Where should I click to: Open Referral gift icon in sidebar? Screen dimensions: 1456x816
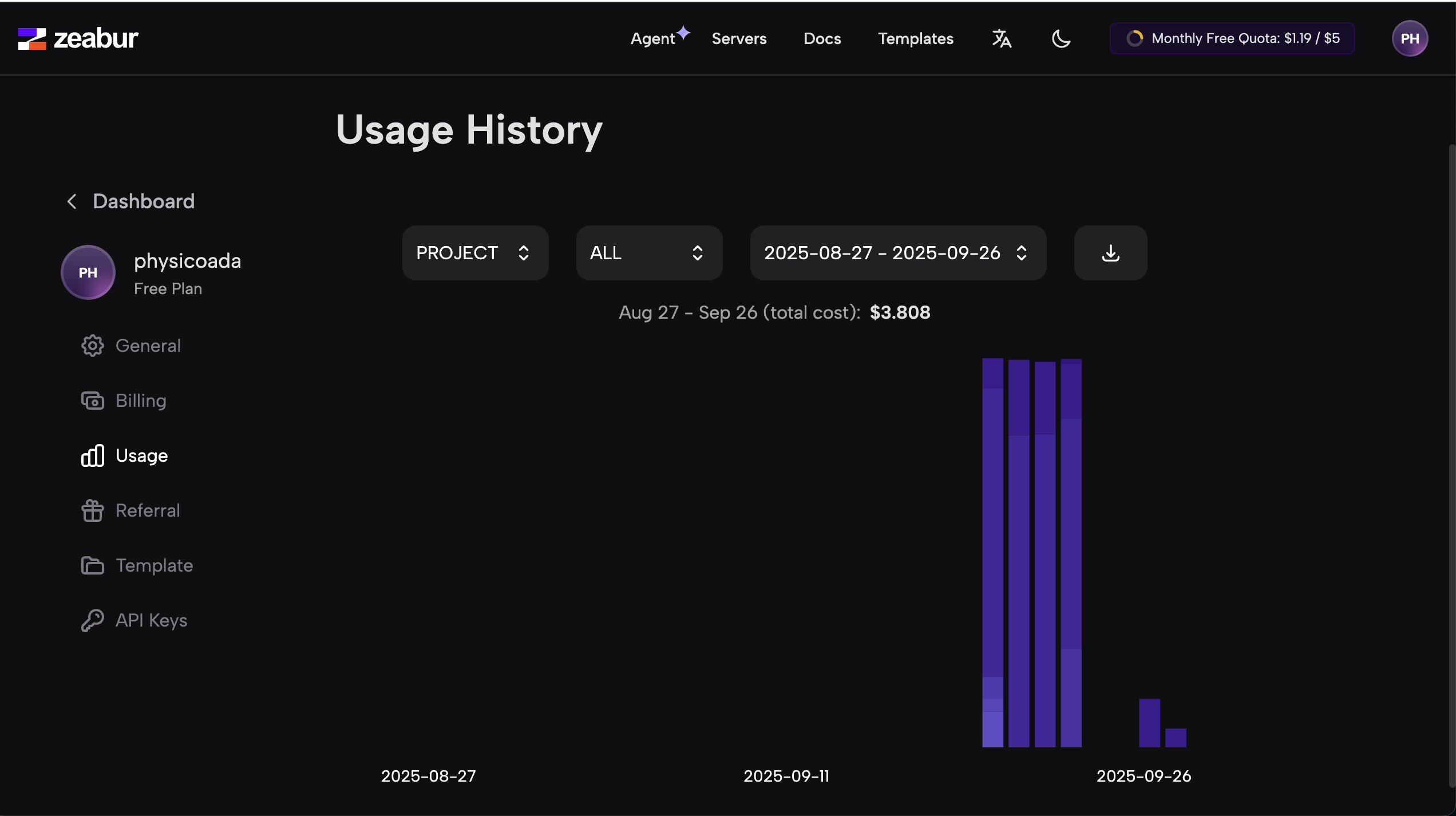click(x=92, y=510)
